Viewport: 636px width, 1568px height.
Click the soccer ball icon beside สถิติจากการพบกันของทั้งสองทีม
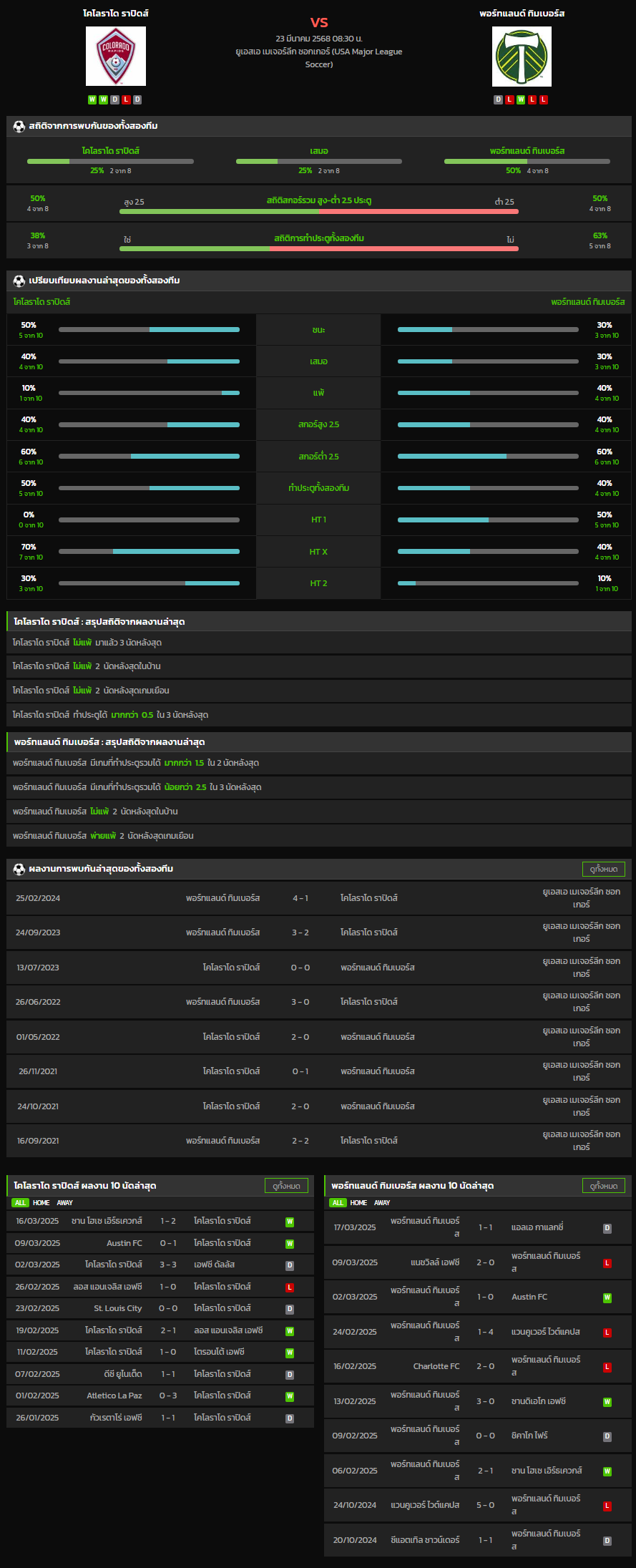[19, 126]
